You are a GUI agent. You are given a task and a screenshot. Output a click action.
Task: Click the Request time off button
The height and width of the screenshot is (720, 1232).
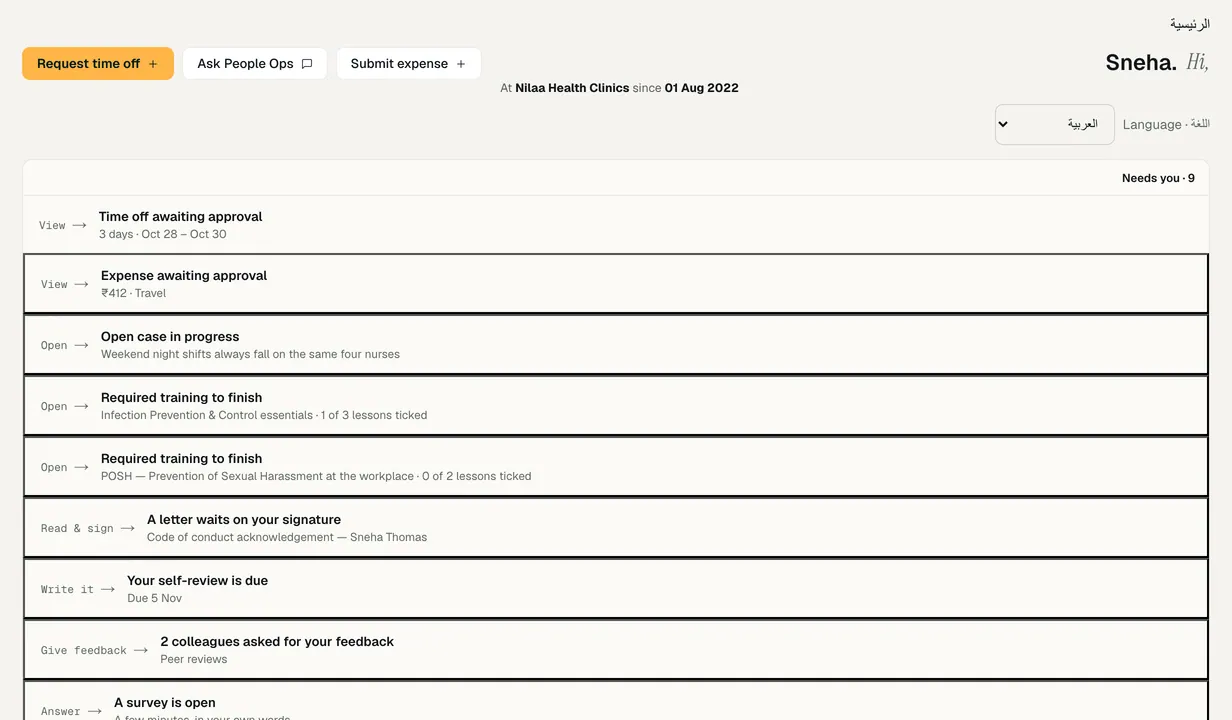pyautogui.click(x=98, y=63)
